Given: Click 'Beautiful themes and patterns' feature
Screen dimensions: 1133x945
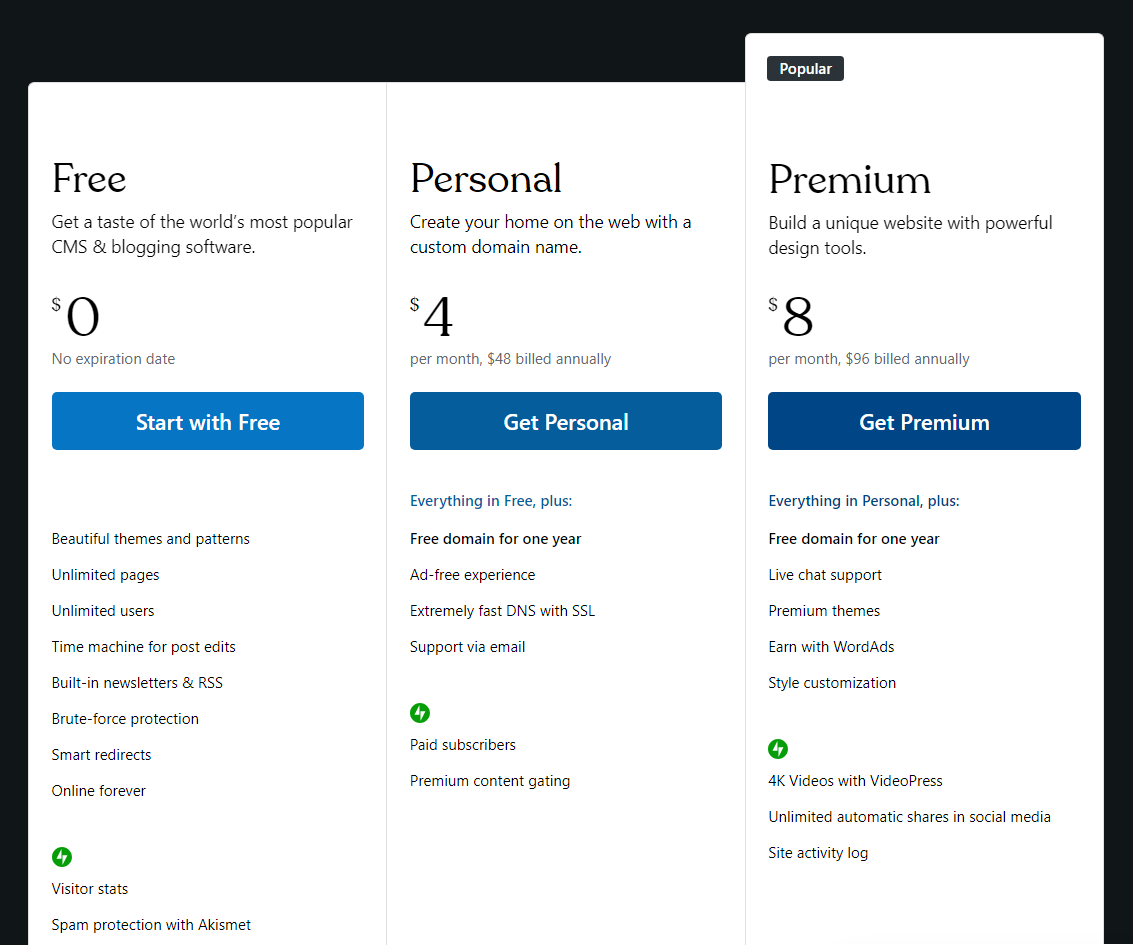Looking at the screenshot, I should click(x=150, y=539).
